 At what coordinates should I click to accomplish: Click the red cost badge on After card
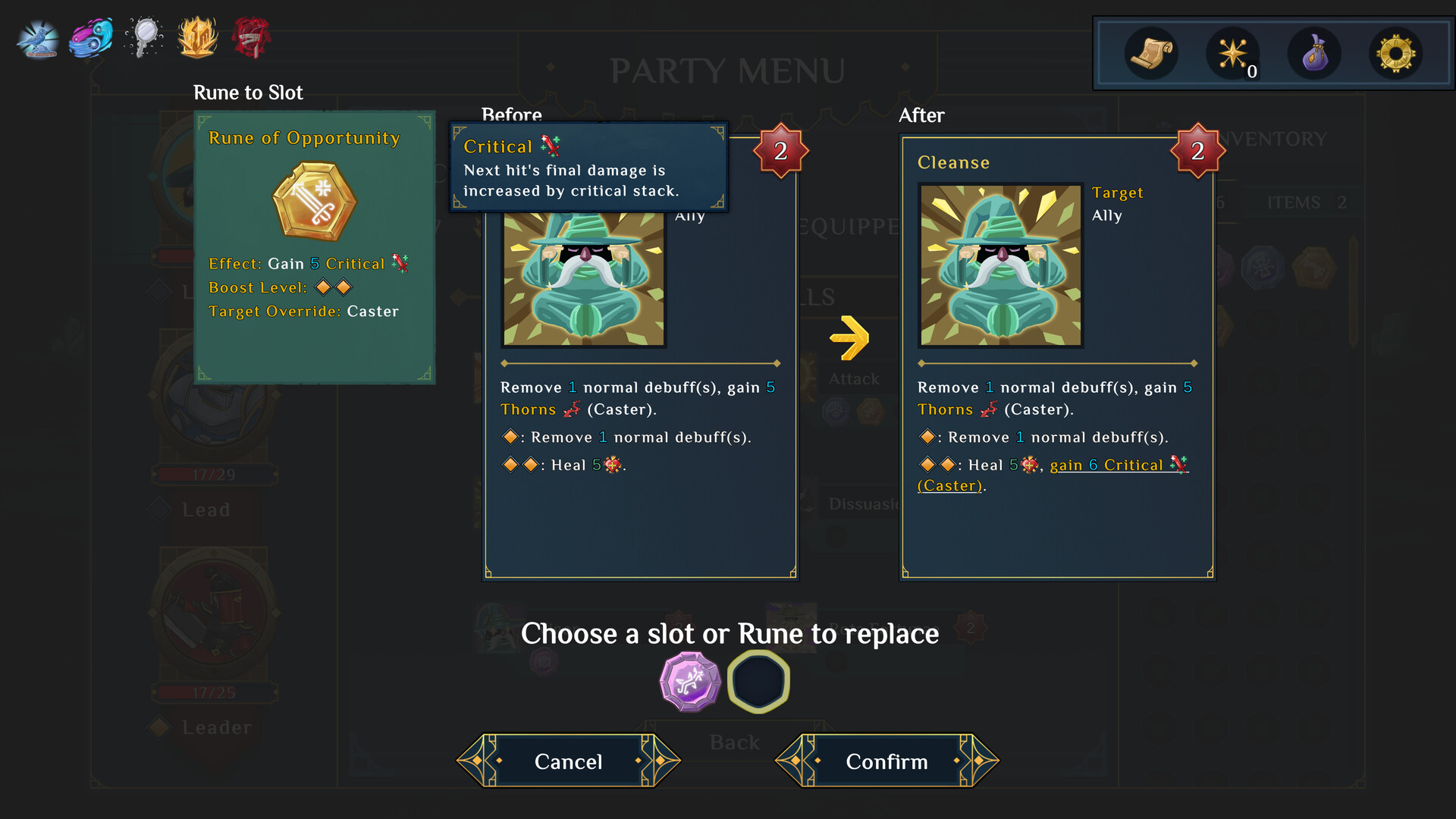[x=1197, y=151]
